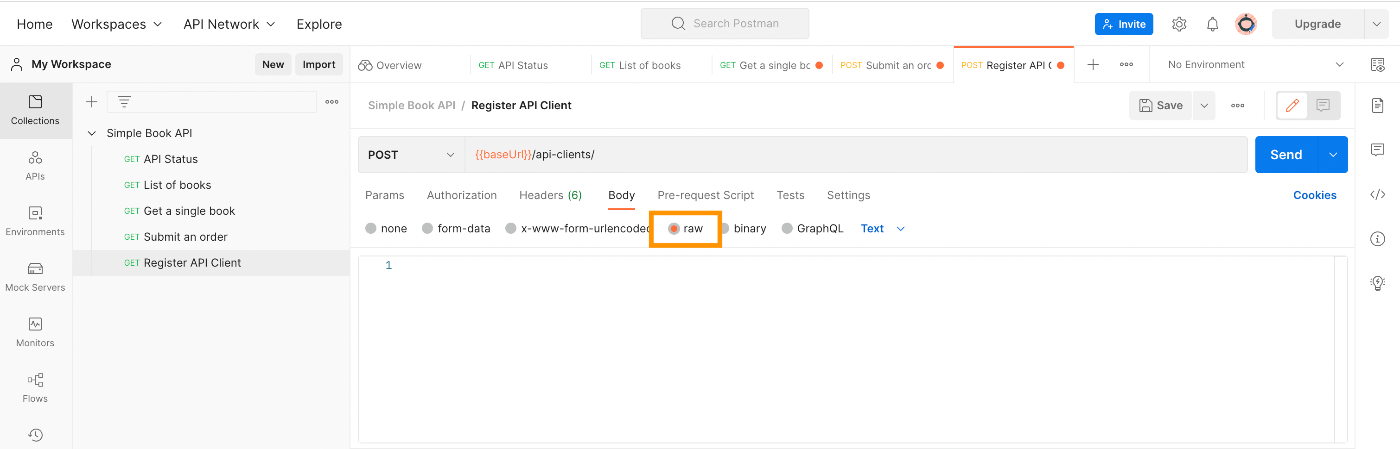Switch to comment mode icon
This screenshot has height=449, width=1400.
coord(1323,105)
